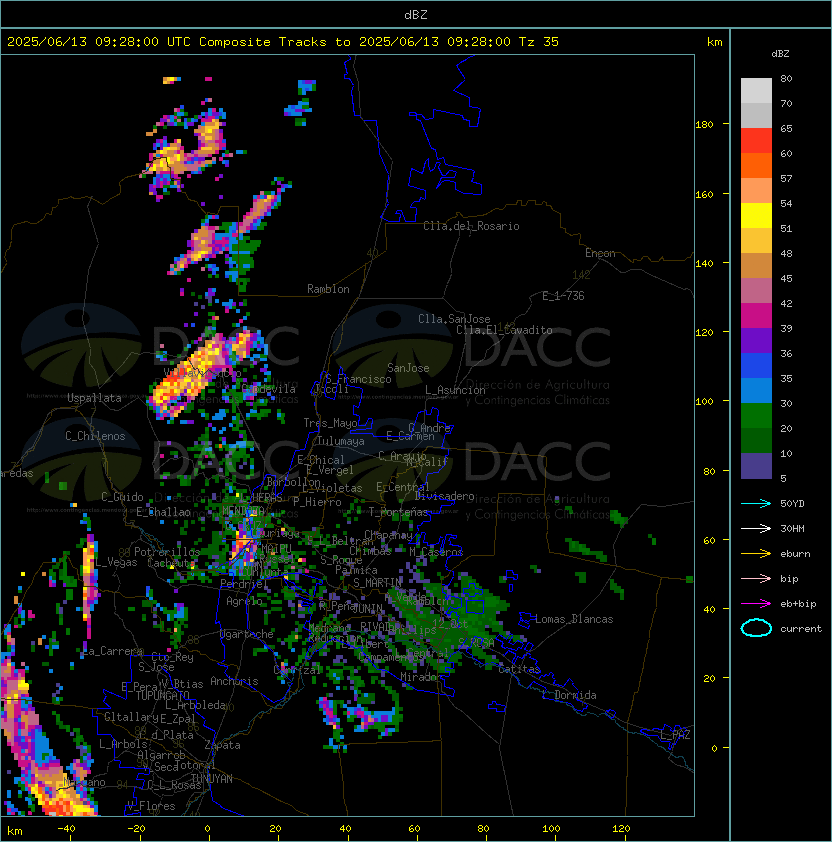Viewport: 832px width, 842px height.
Task: Click the 'Mirador' map label
Action: [421, 677]
